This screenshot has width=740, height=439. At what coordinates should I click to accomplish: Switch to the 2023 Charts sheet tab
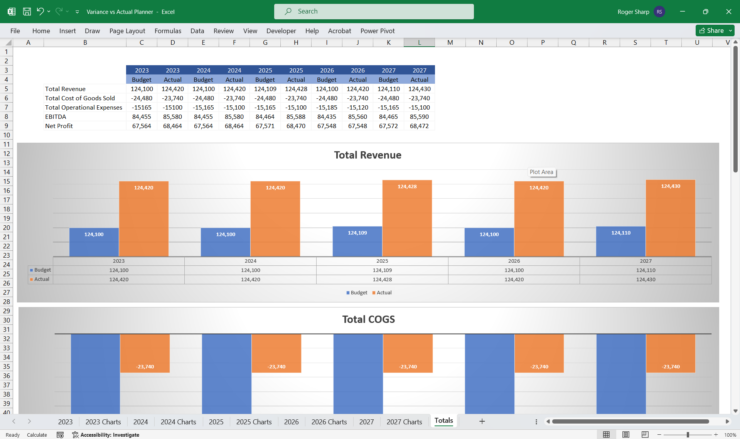[103, 422]
